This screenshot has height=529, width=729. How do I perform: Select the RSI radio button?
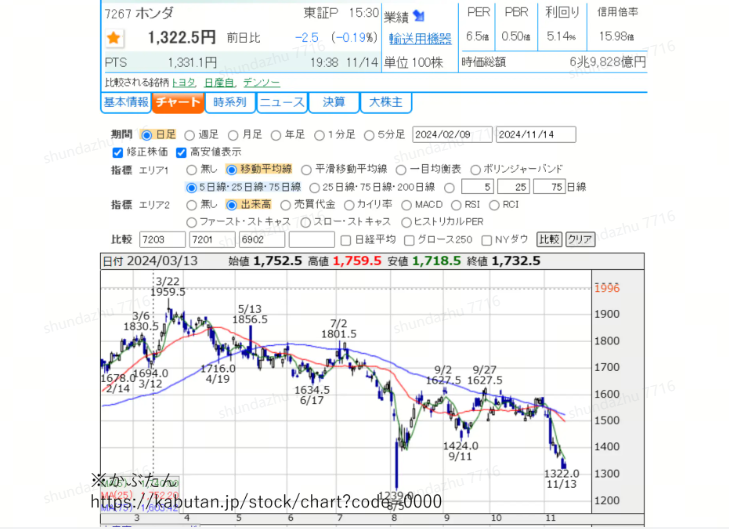click(x=456, y=205)
